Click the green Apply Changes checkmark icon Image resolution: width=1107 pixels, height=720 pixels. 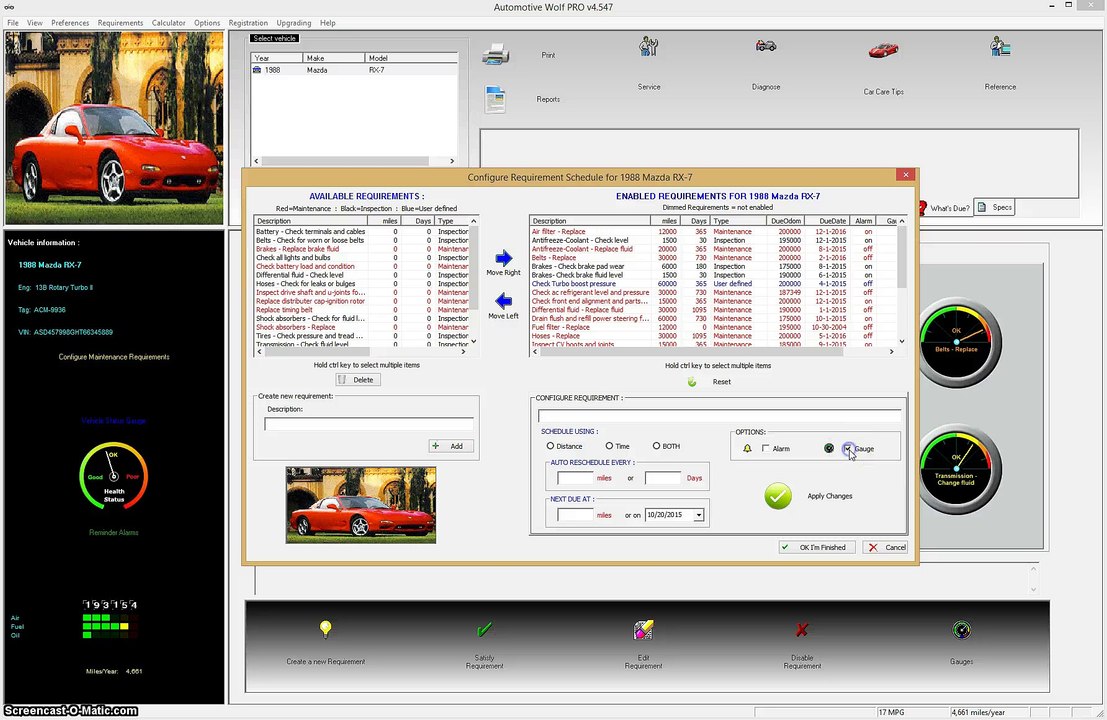pos(777,496)
